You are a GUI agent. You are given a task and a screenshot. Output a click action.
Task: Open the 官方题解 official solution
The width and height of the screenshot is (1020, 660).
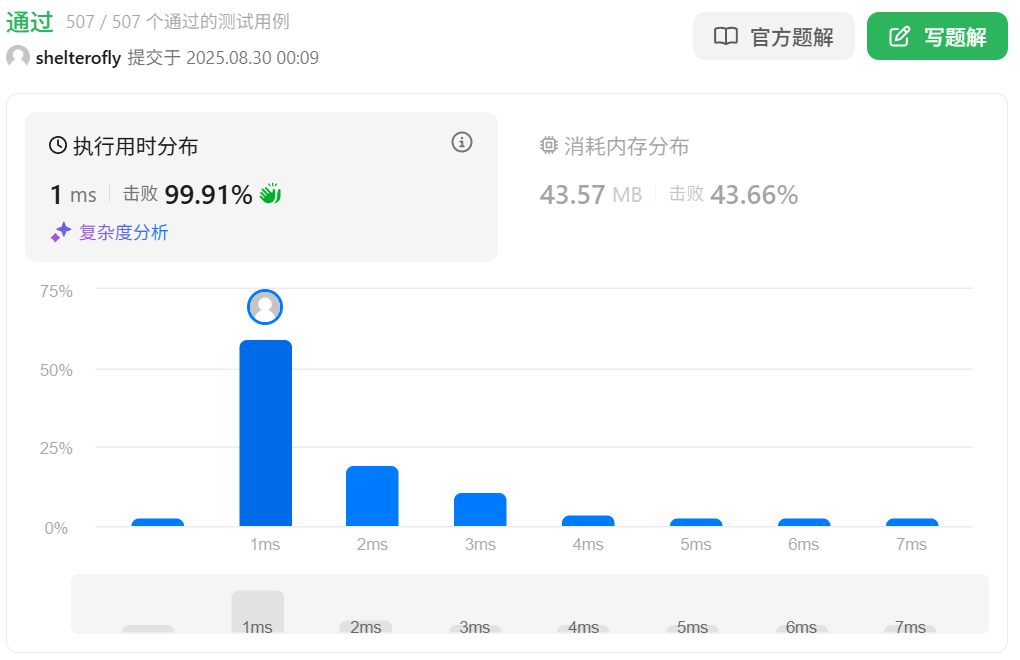[773, 36]
